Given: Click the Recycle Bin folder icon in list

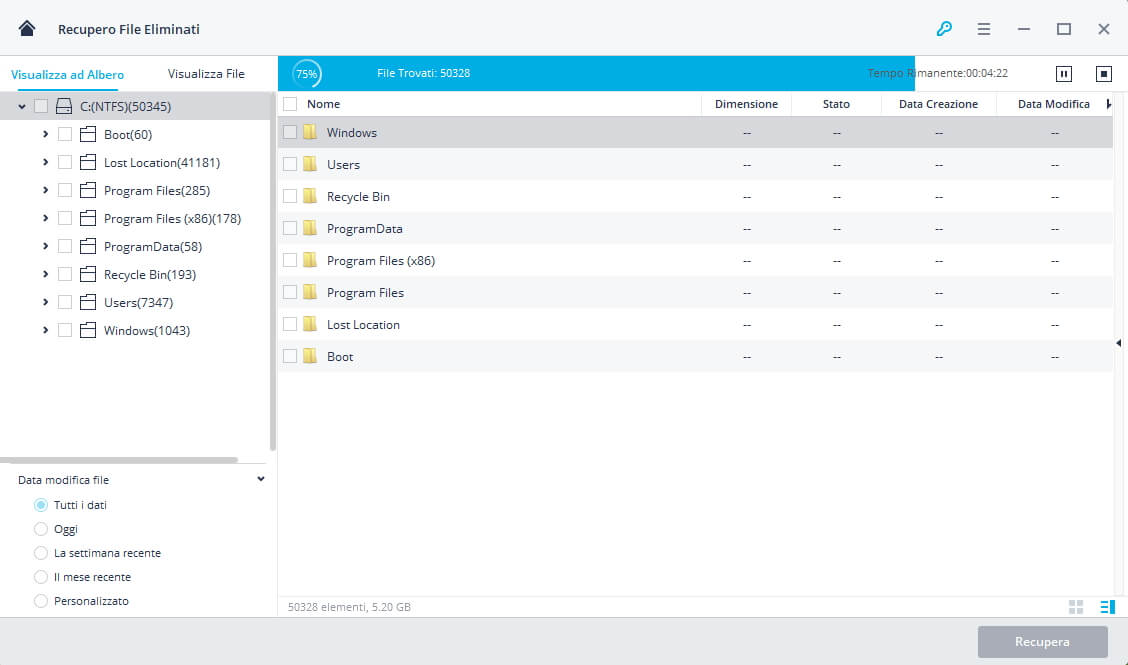Looking at the screenshot, I should pos(310,196).
